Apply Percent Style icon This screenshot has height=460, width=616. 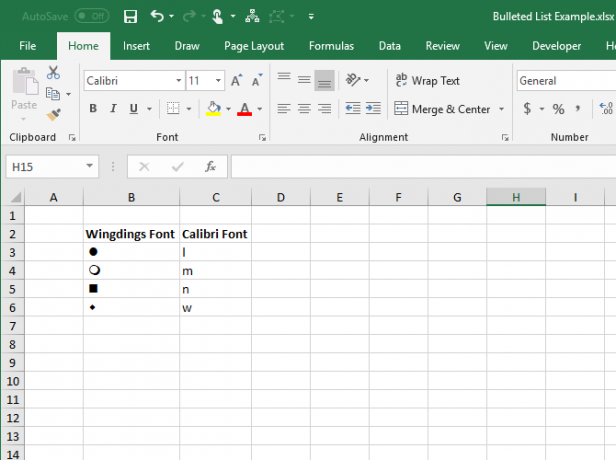pos(558,109)
